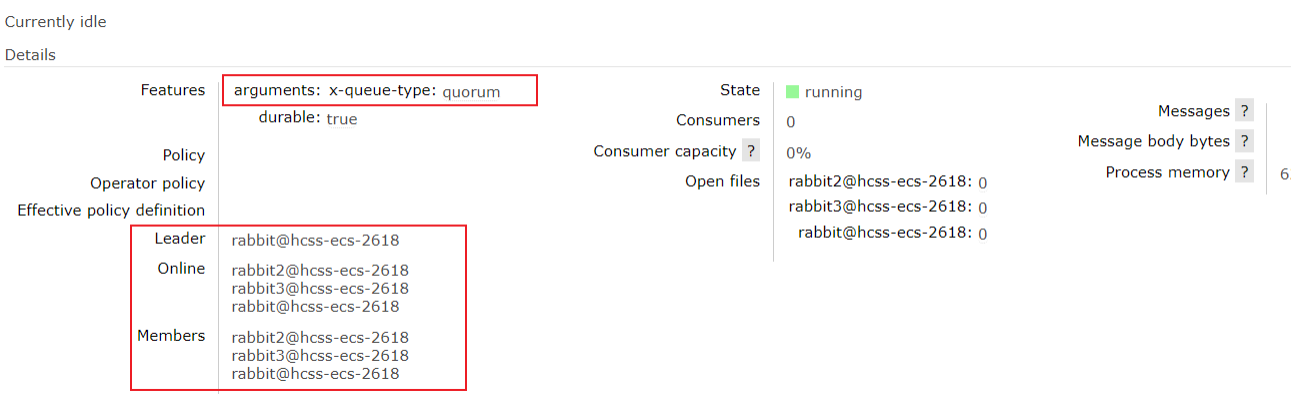Open the Messages help question mark
Viewport: 1291px width, 403px height.
pos(1245,111)
